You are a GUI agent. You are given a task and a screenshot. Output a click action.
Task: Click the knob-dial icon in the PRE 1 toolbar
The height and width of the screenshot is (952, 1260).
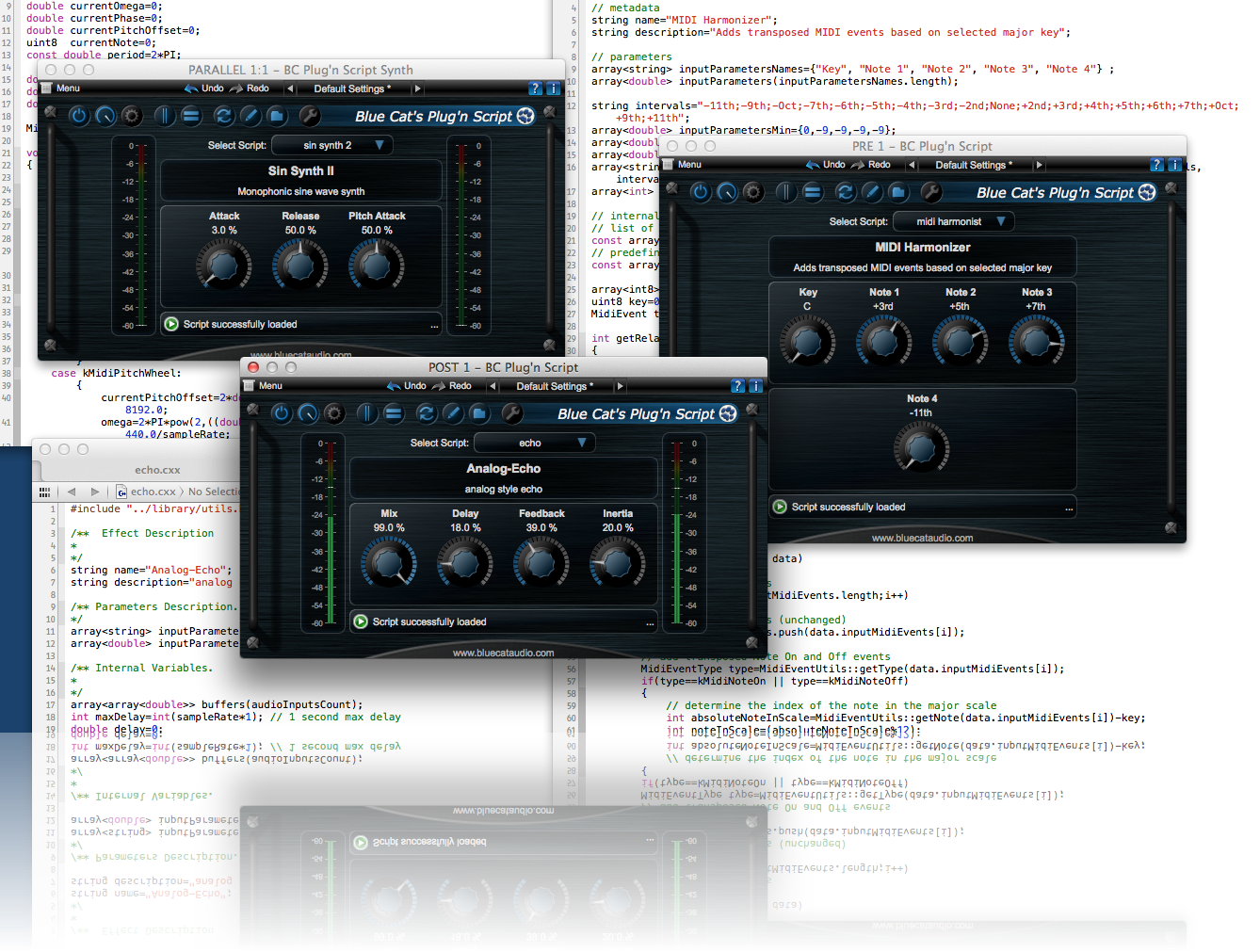[726, 192]
